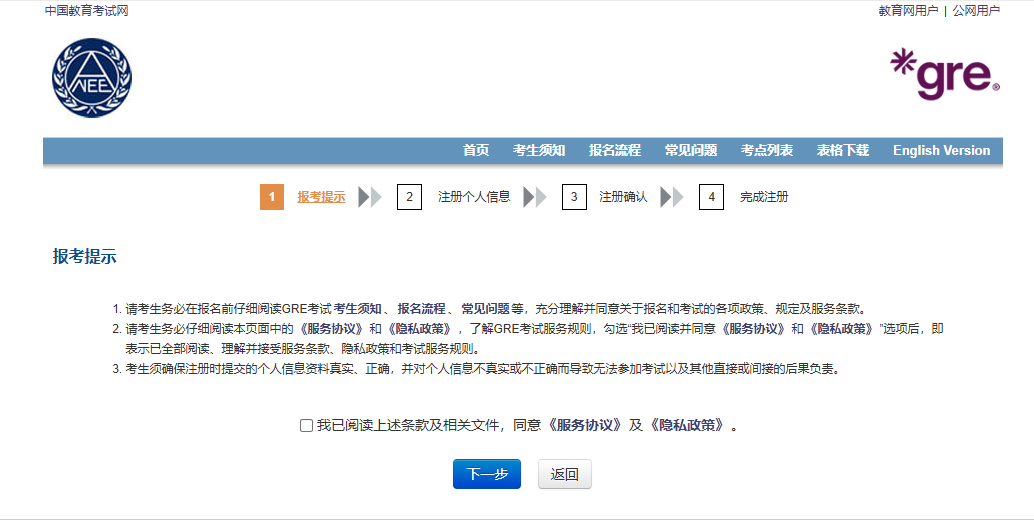Open 常见问题 in the navigation bar
This screenshot has width=1034, height=521.
click(690, 150)
